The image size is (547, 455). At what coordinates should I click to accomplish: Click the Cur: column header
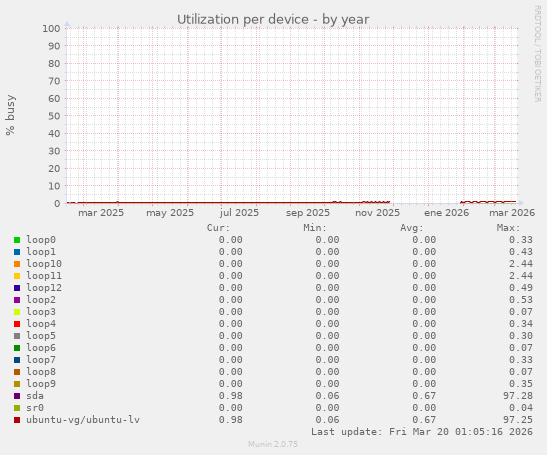click(x=218, y=228)
